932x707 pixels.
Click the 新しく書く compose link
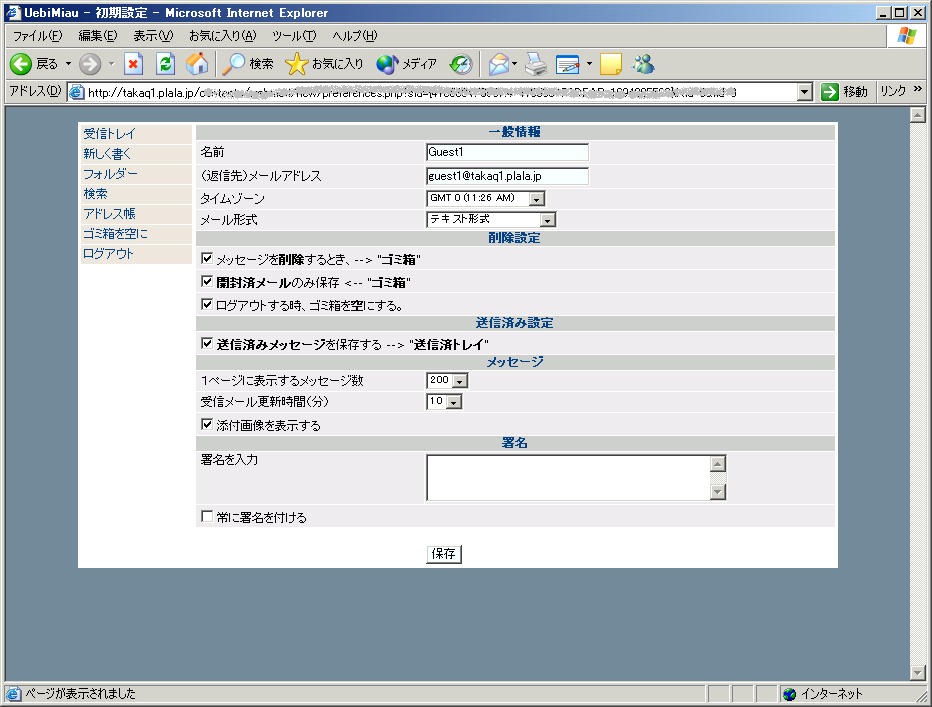107,154
